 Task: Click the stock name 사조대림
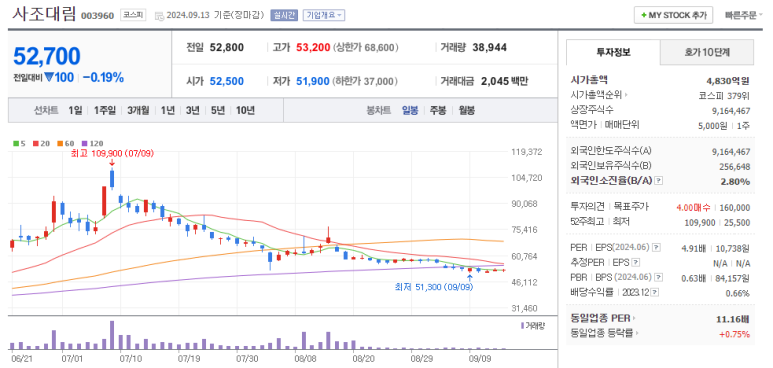[44, 14]
